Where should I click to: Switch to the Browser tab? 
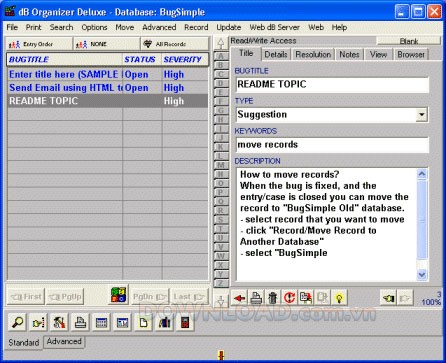(x=411, y=54)
